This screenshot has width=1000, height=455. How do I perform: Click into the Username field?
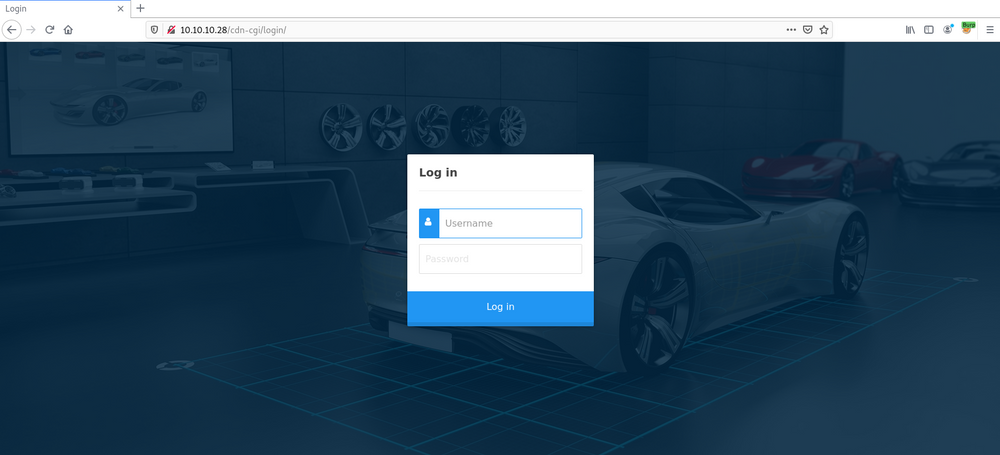[509, 223]
